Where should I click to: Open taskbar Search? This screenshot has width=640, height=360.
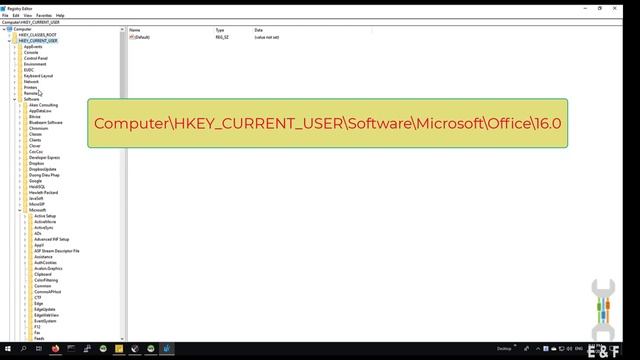pos(23,349)
